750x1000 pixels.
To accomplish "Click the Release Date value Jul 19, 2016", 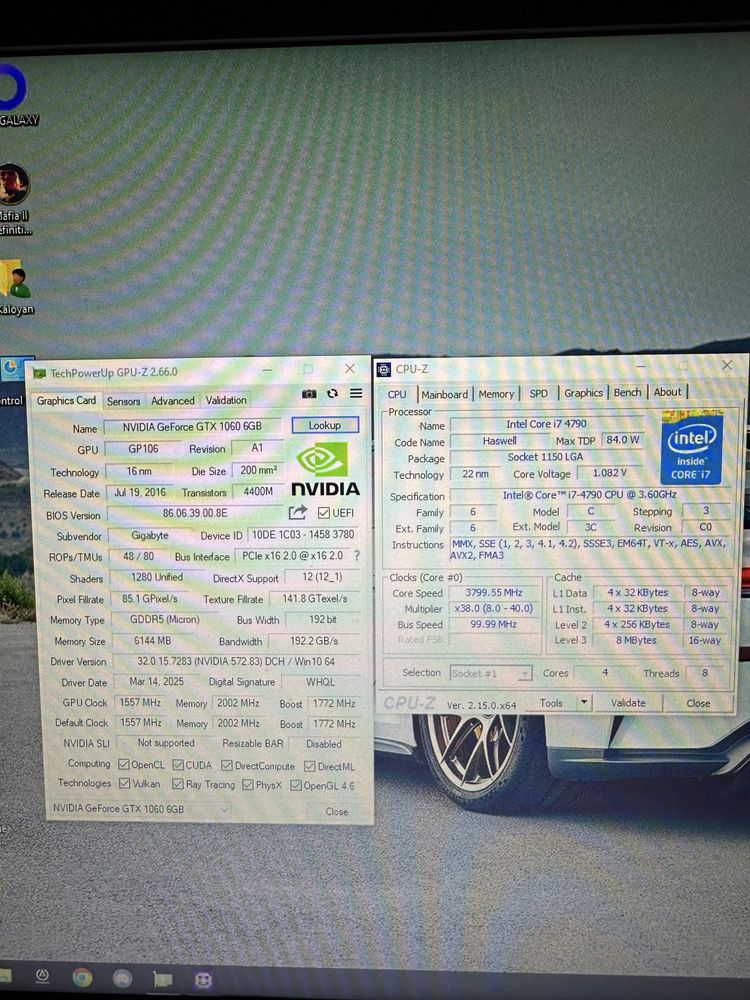I will pyautogui.click(x=140, y=492).
